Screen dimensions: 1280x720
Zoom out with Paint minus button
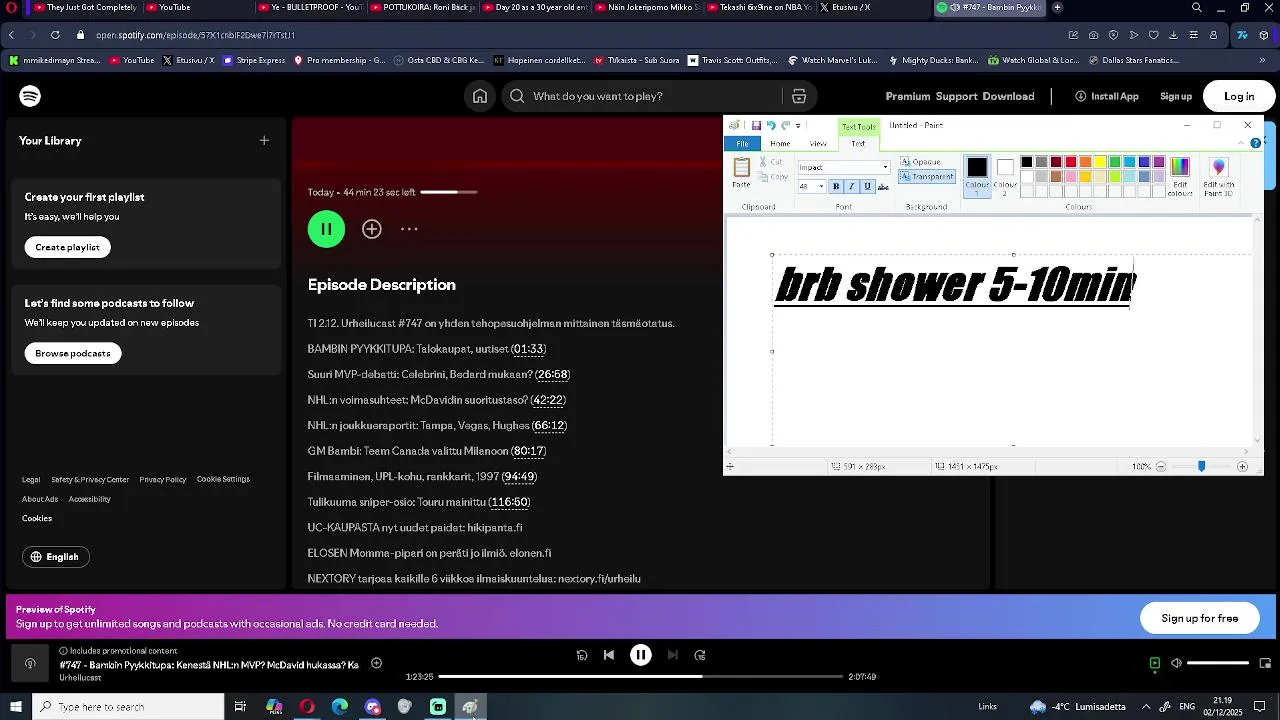click(1161, 467)
